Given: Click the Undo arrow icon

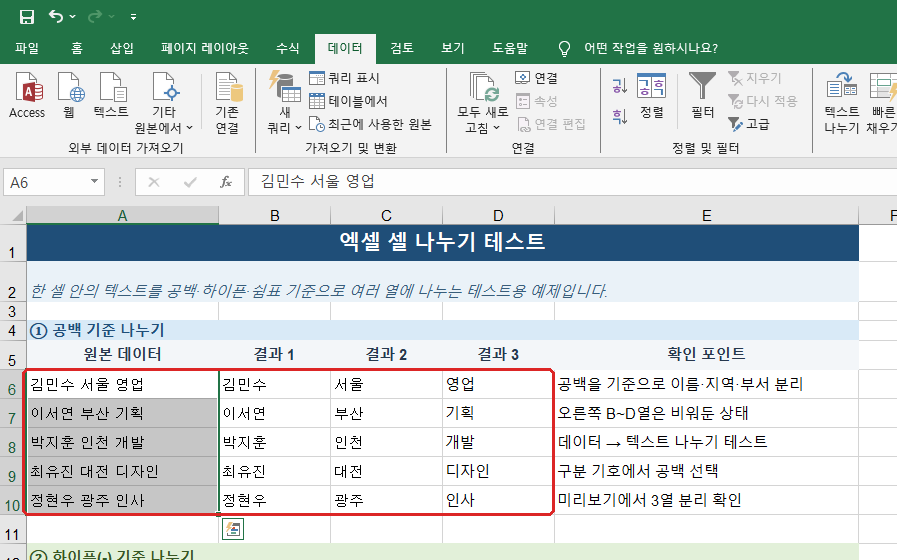Looking at the screenshot, I should 55,16.
